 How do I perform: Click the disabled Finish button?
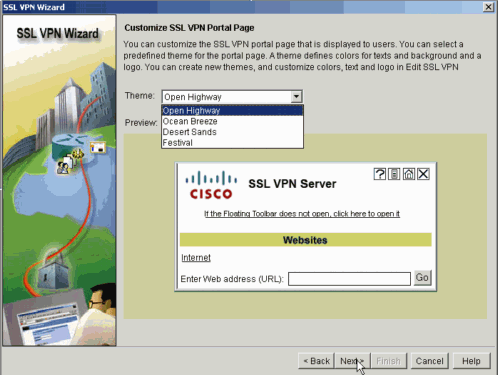pyautogui.click(x=388, y=361)
